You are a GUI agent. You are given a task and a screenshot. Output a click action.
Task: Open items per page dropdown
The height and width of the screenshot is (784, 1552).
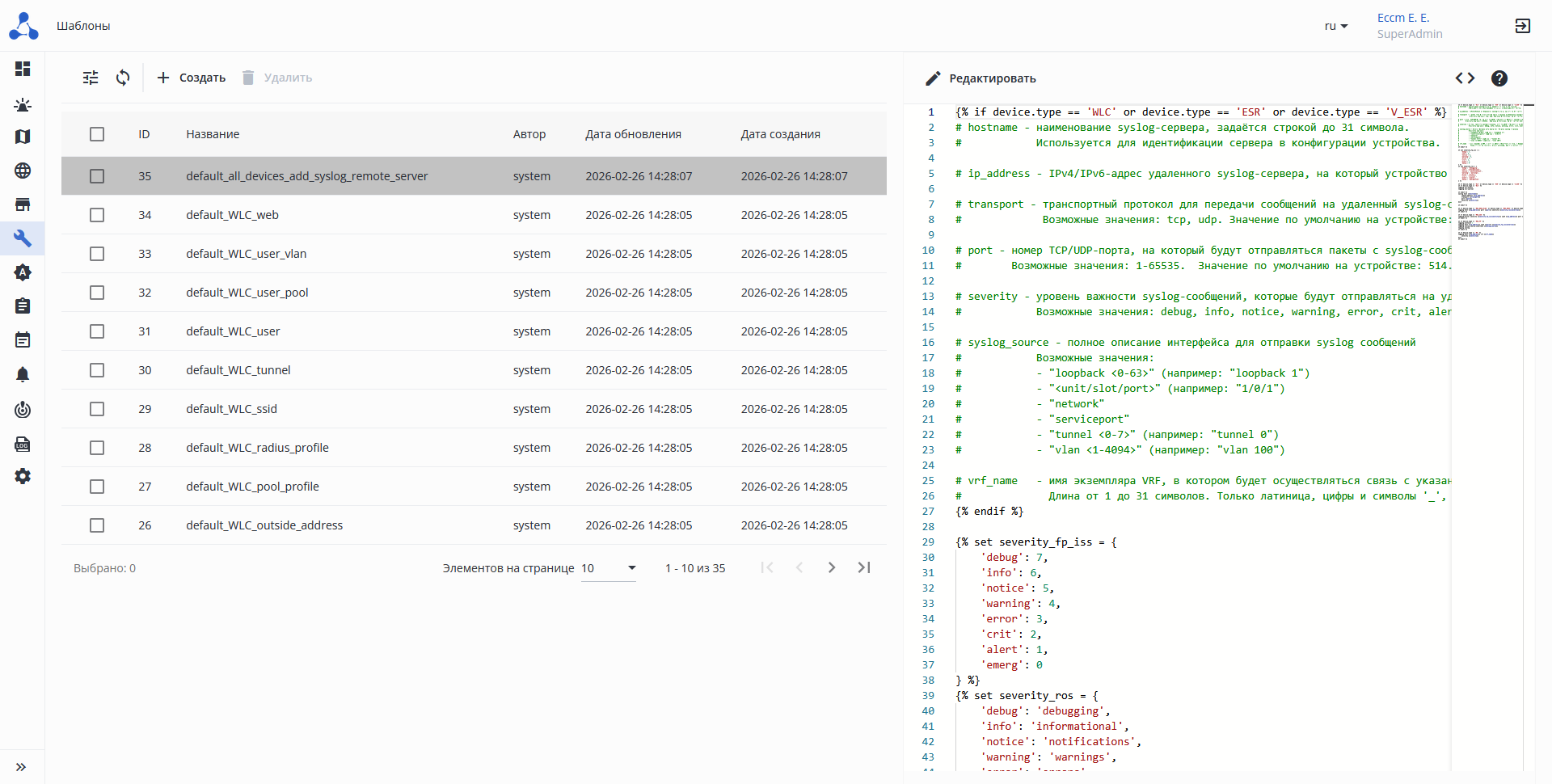(608, 568)
